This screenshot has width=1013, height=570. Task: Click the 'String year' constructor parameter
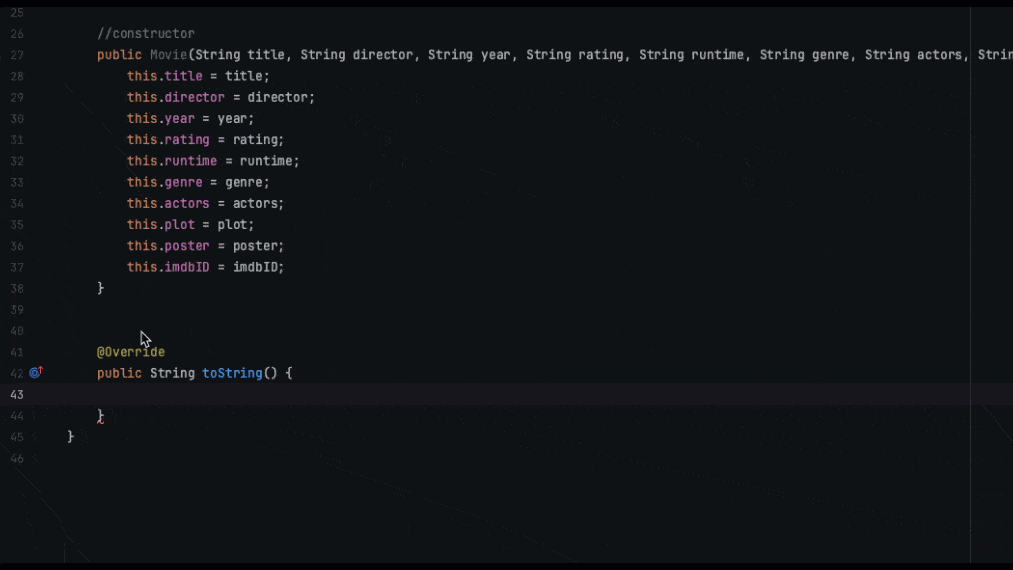point(469,55)
